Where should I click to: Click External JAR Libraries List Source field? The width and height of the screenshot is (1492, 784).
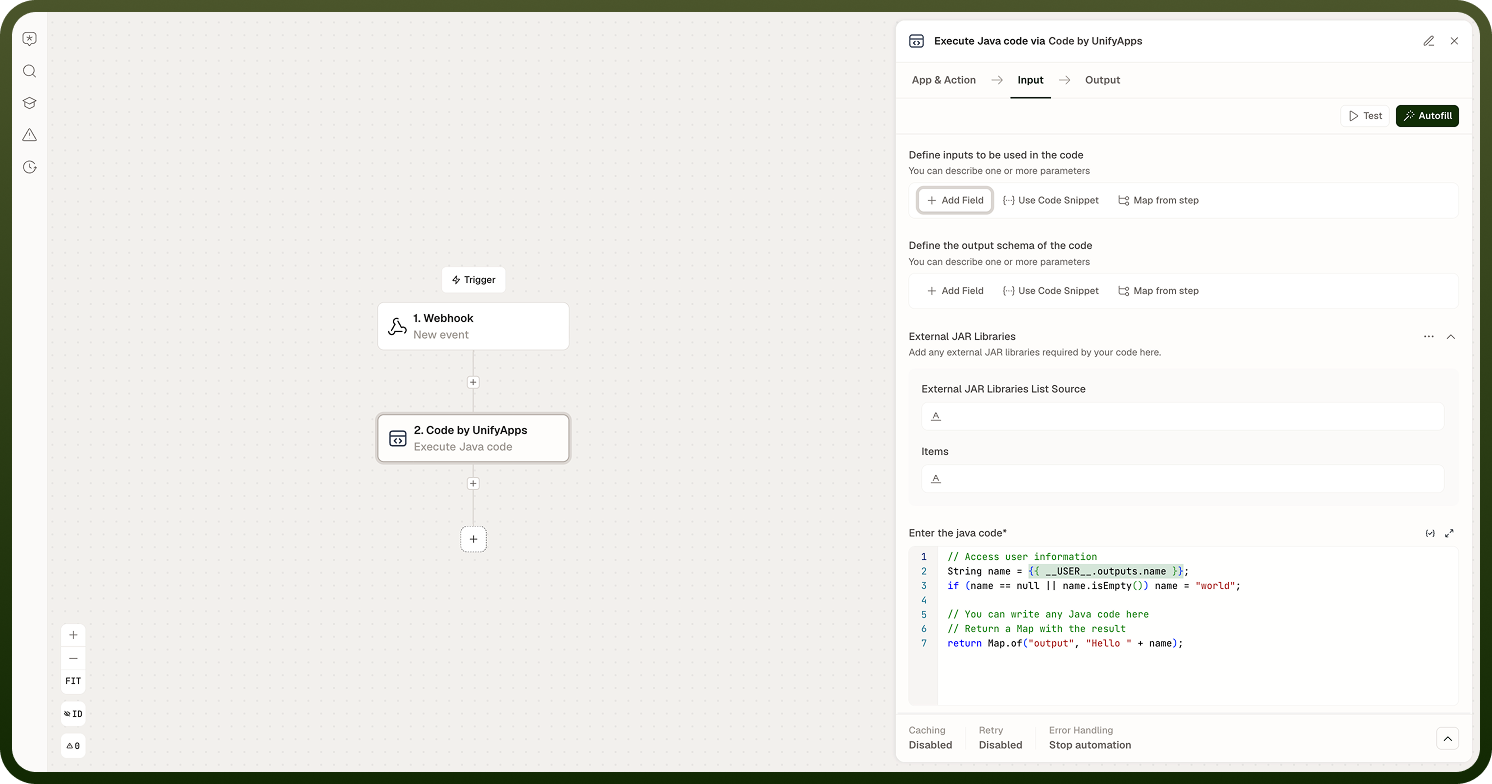(1182, 416)
